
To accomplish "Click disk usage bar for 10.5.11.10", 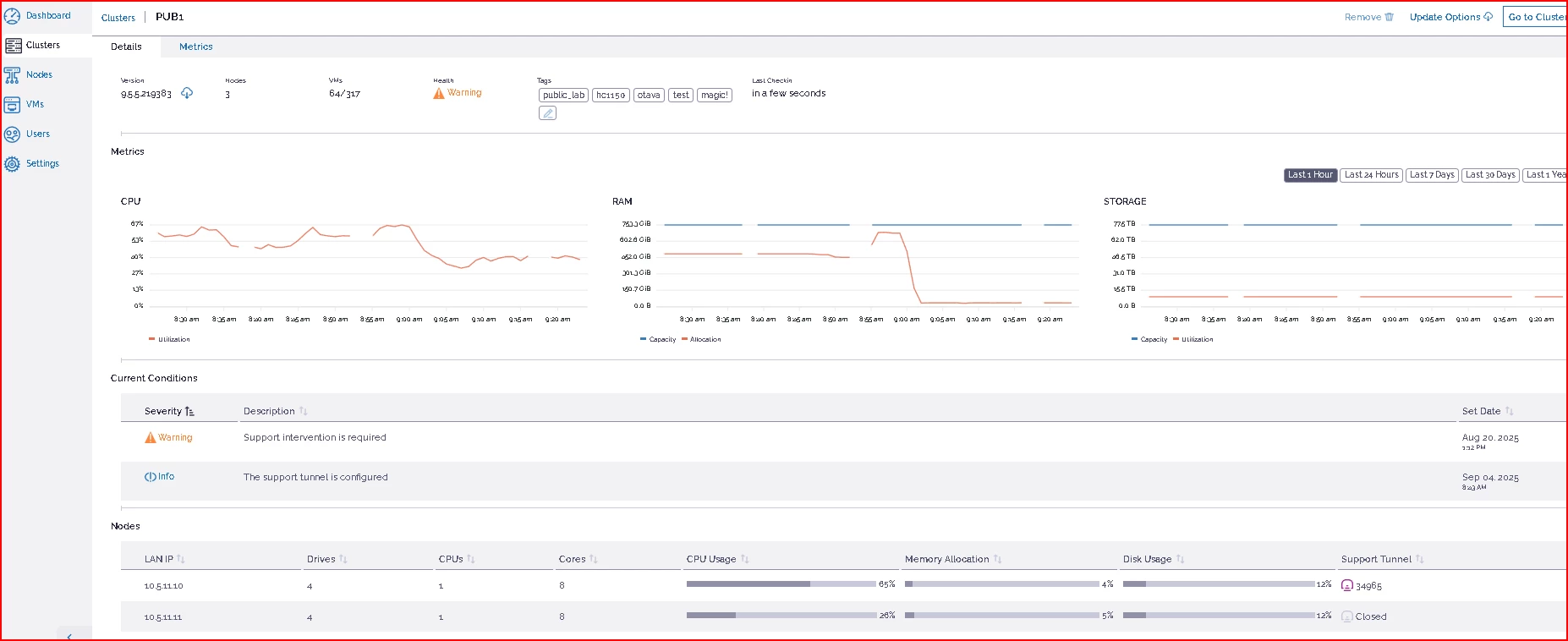I will (x=1219, y=584).
